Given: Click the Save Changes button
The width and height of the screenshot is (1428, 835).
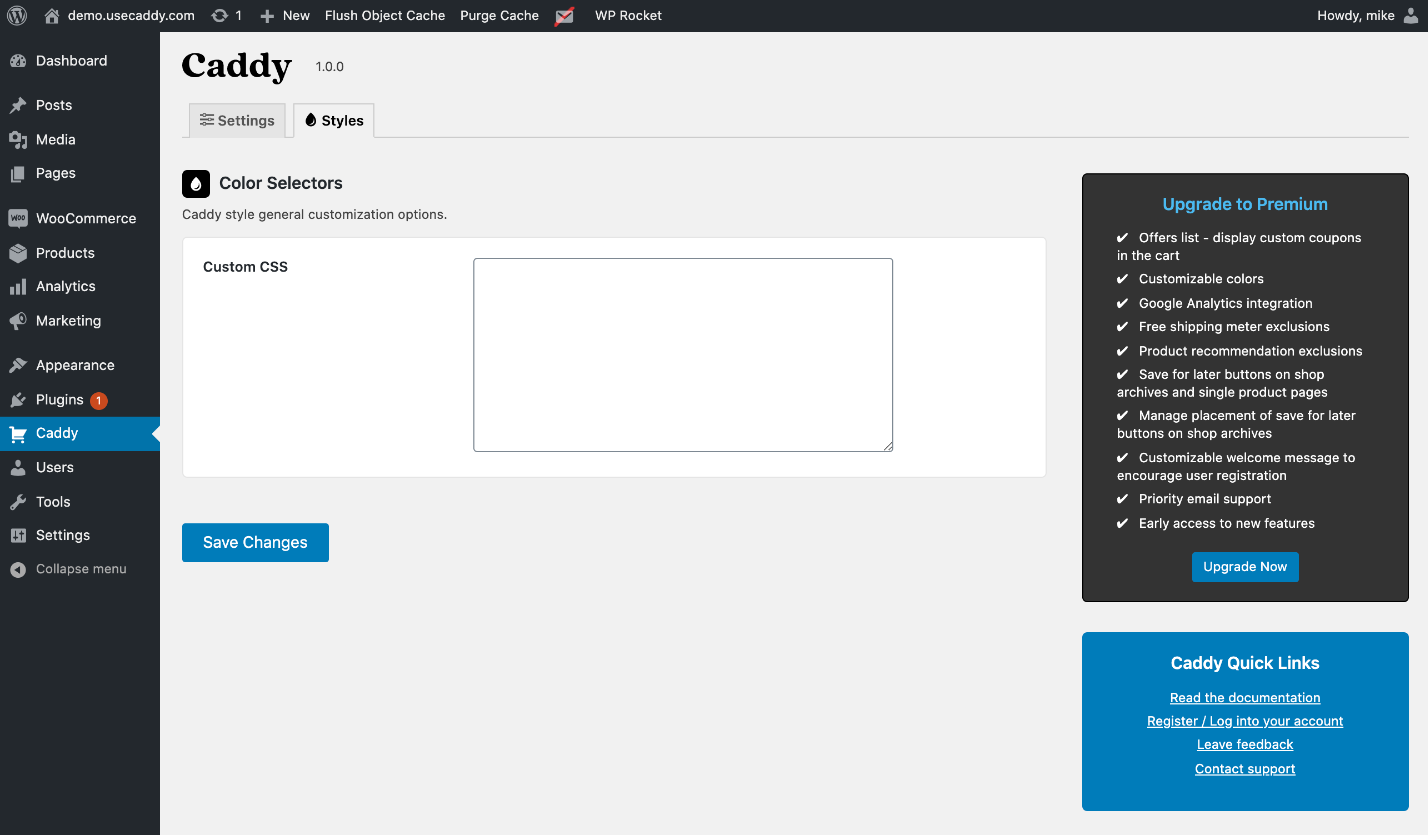Looking at the screenshot, I should tap(255, 542).
